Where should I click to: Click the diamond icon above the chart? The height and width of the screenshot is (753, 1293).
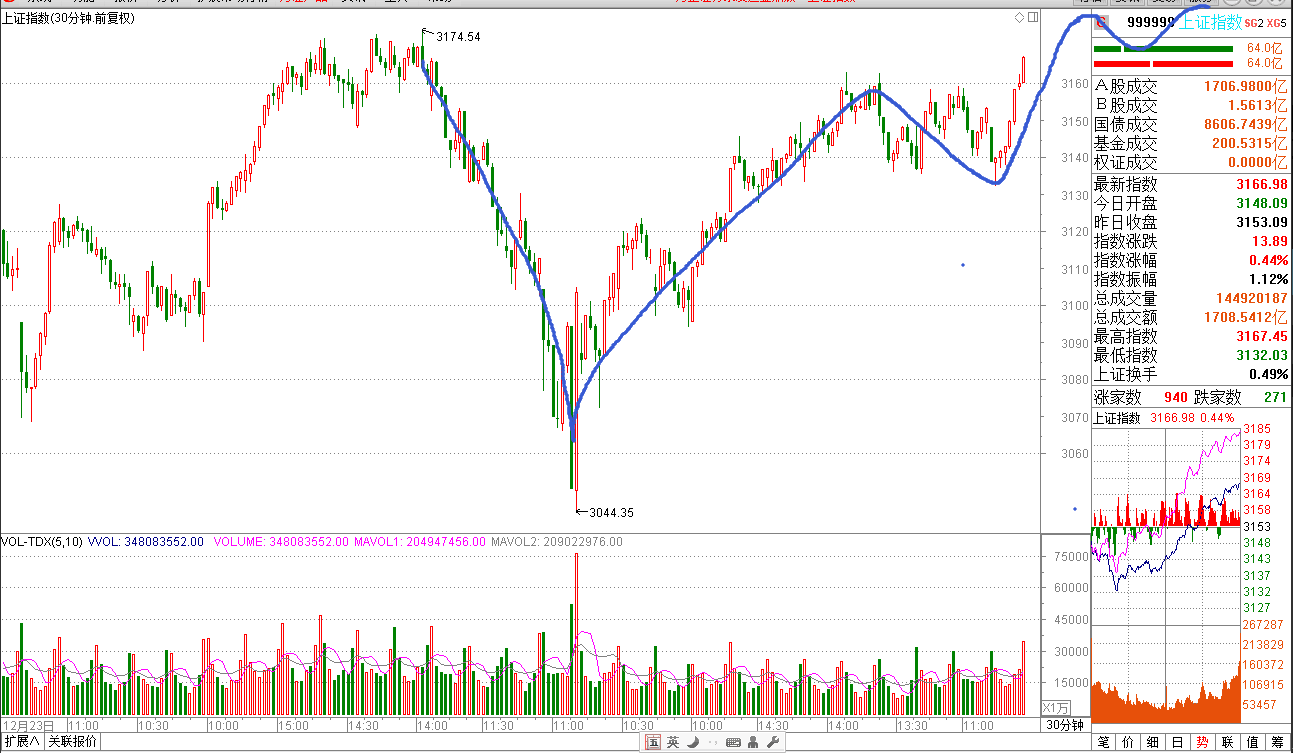coord(1019,18)
